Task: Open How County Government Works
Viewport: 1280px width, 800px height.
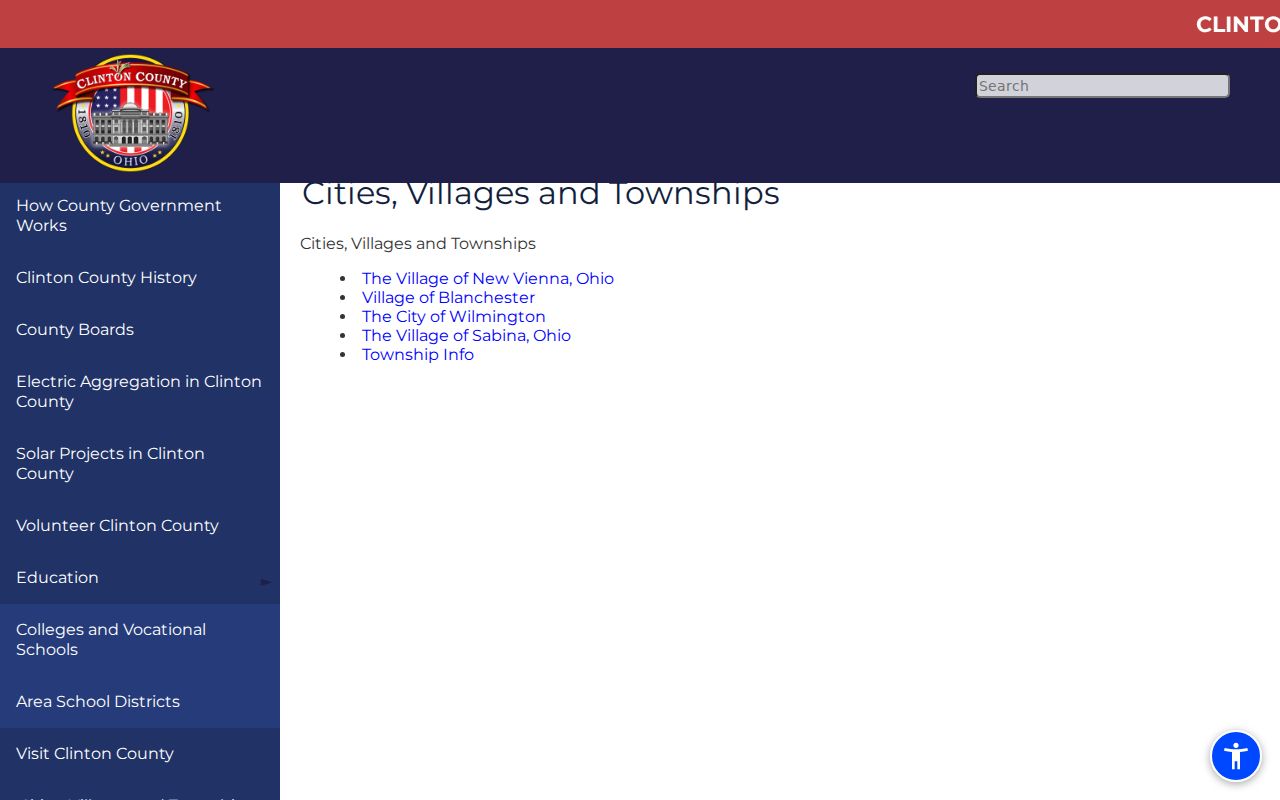Action: 140,215
